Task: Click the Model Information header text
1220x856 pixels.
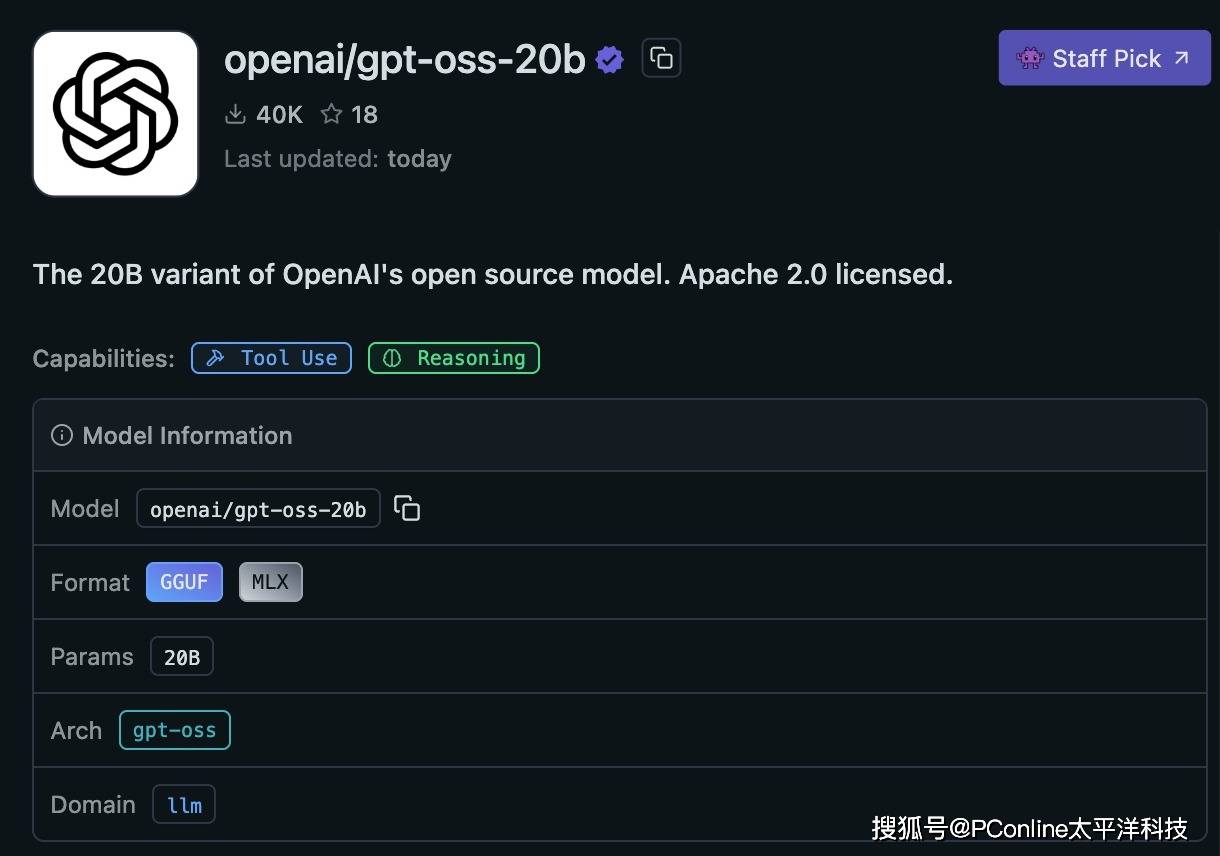Action: coord(188,435)
